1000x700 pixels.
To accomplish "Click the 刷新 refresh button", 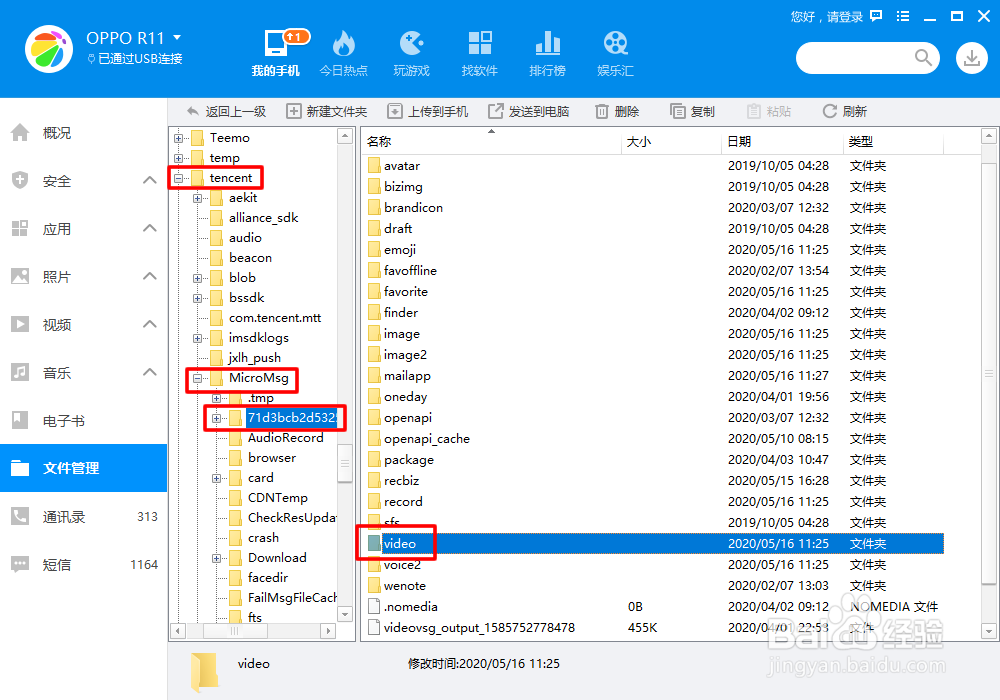I will coord(844,112).
